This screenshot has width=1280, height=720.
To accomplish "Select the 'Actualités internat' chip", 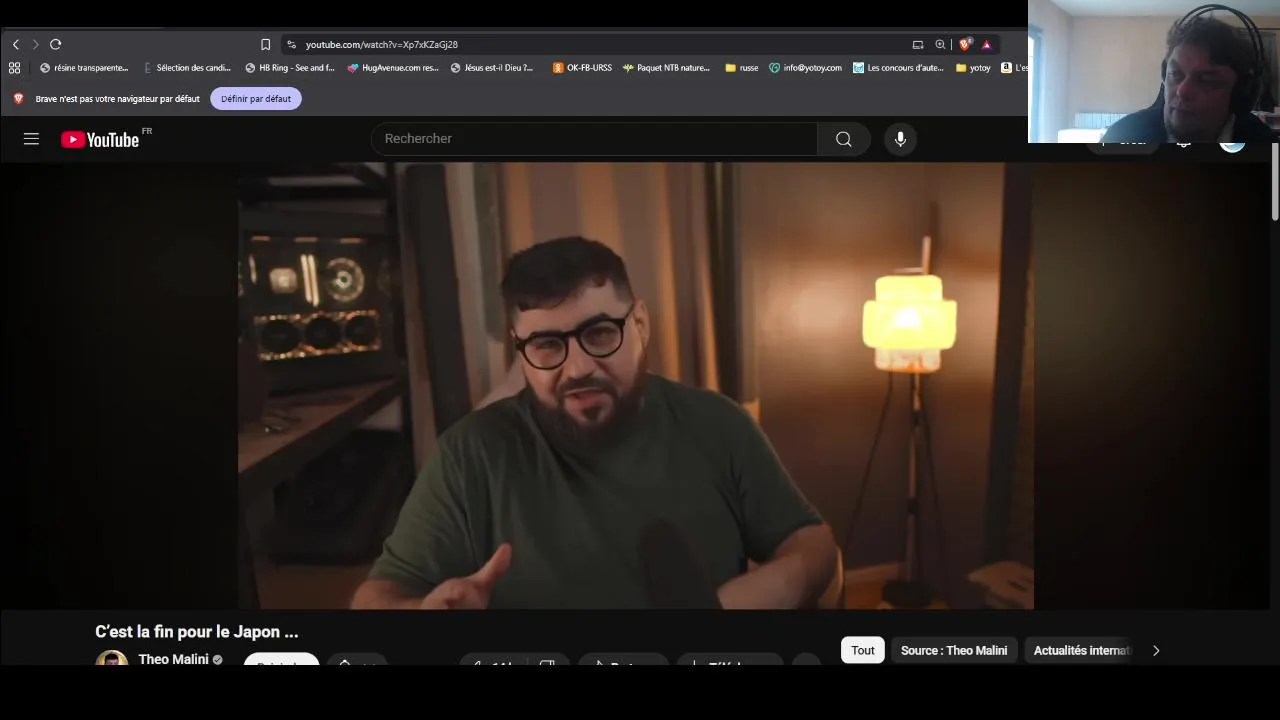I will click(1080, 650).
